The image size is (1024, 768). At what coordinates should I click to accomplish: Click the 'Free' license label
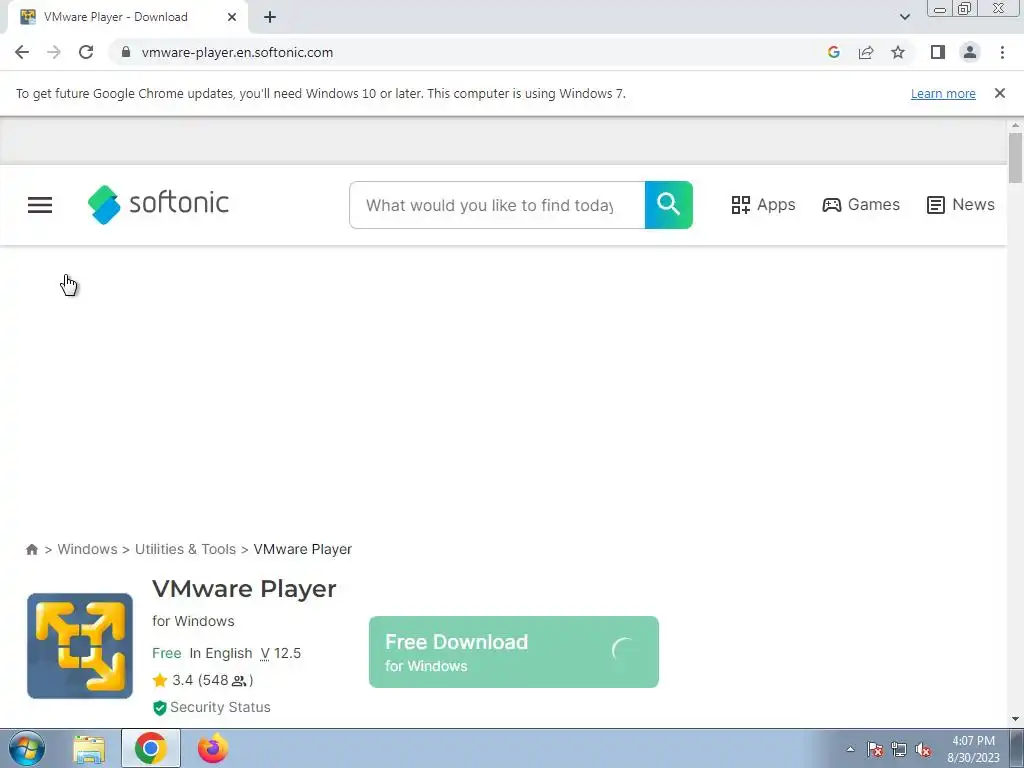(167, 653)
